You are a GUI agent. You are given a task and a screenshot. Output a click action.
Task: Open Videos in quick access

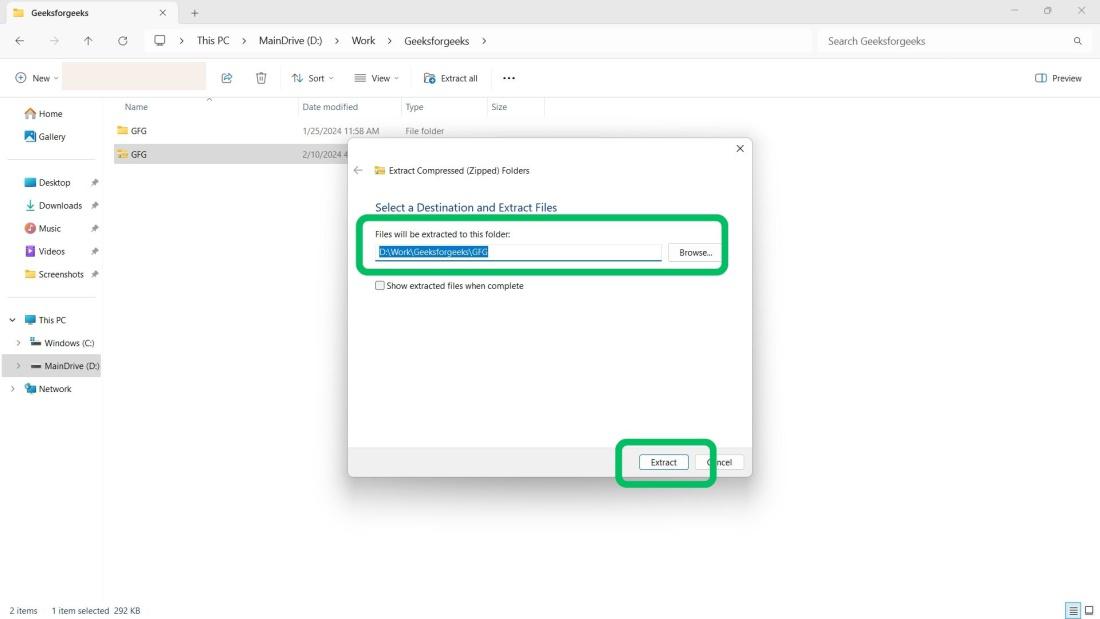[x=45, y=251]
